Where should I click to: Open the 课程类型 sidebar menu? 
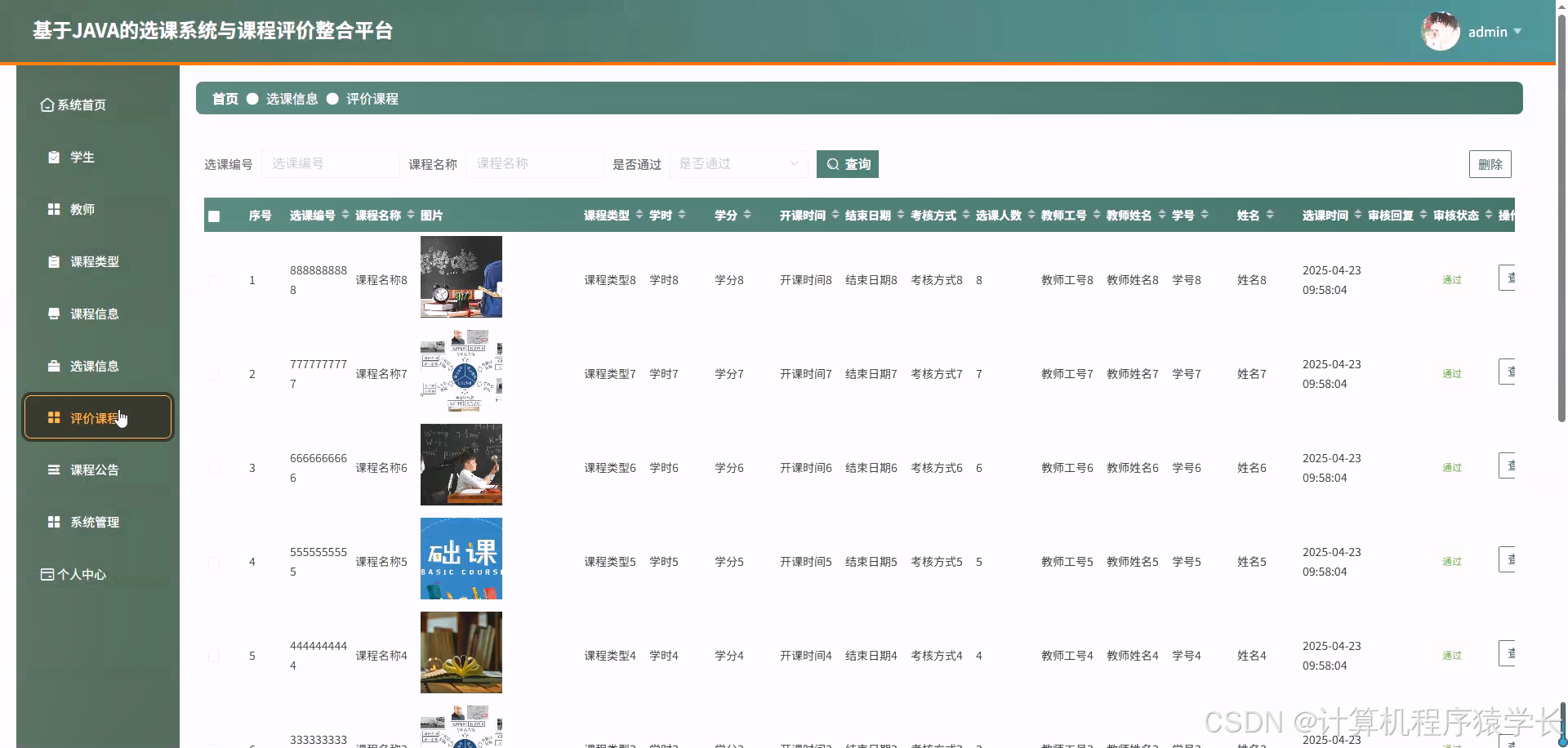click(x=98, y=261)
